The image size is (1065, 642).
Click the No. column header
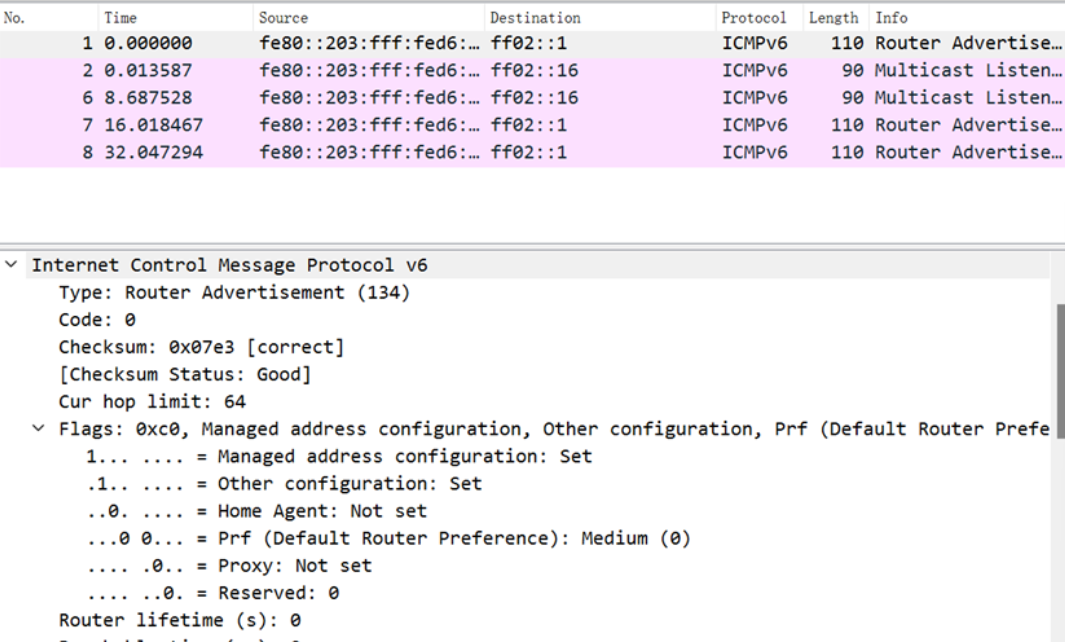coord(14,18)
